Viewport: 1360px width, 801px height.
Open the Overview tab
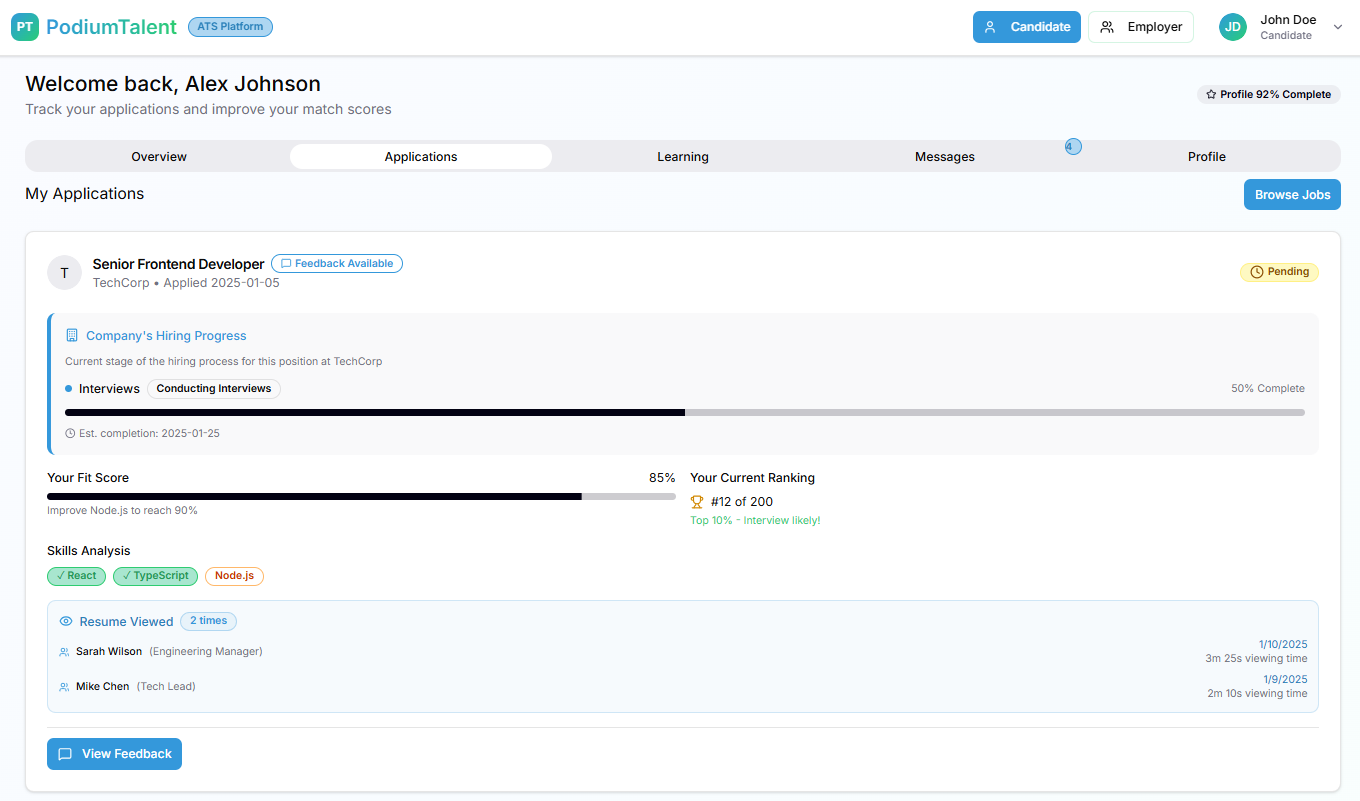coord(159,157)
